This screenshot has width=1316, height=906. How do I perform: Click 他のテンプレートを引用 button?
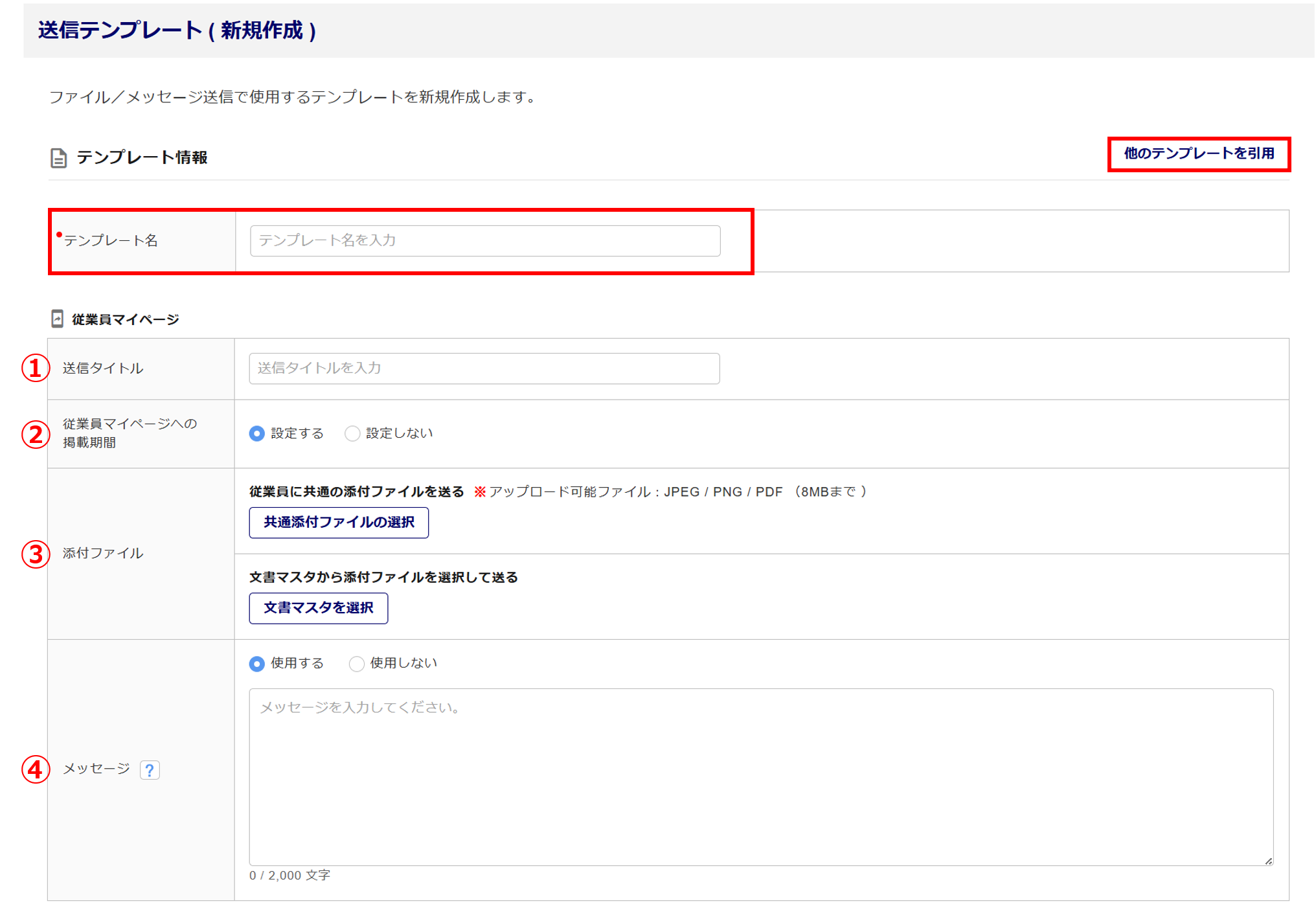tap(1198, 153)
